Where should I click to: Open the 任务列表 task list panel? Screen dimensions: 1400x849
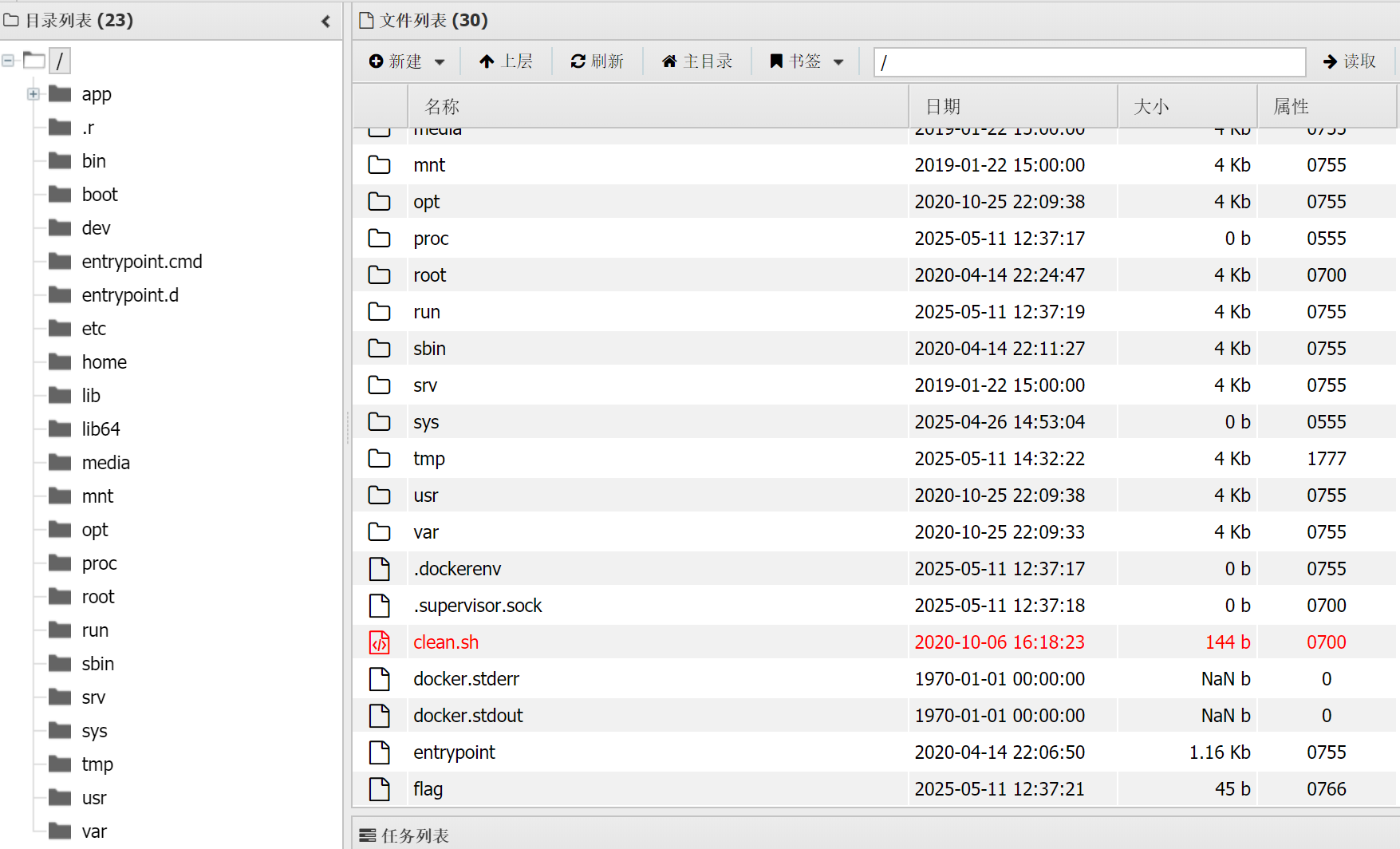pos(404,835)
